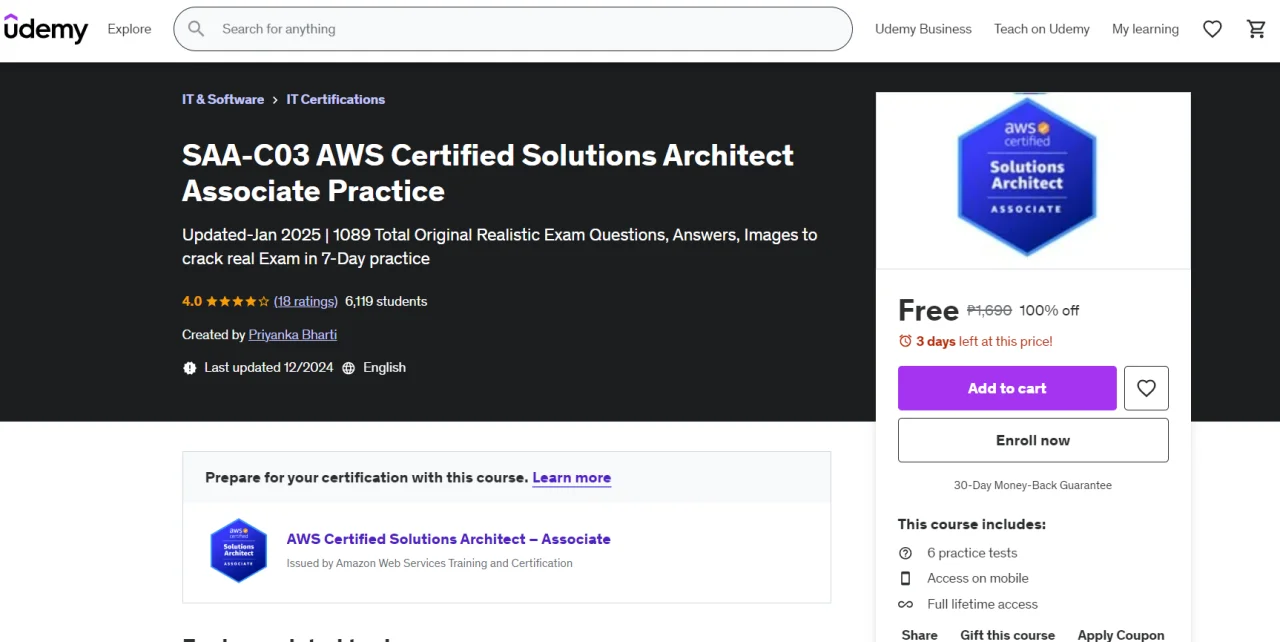Open instructor Priyanka Bharti profile
This screenshot has height=642, width=1280.
pos(293,335)
